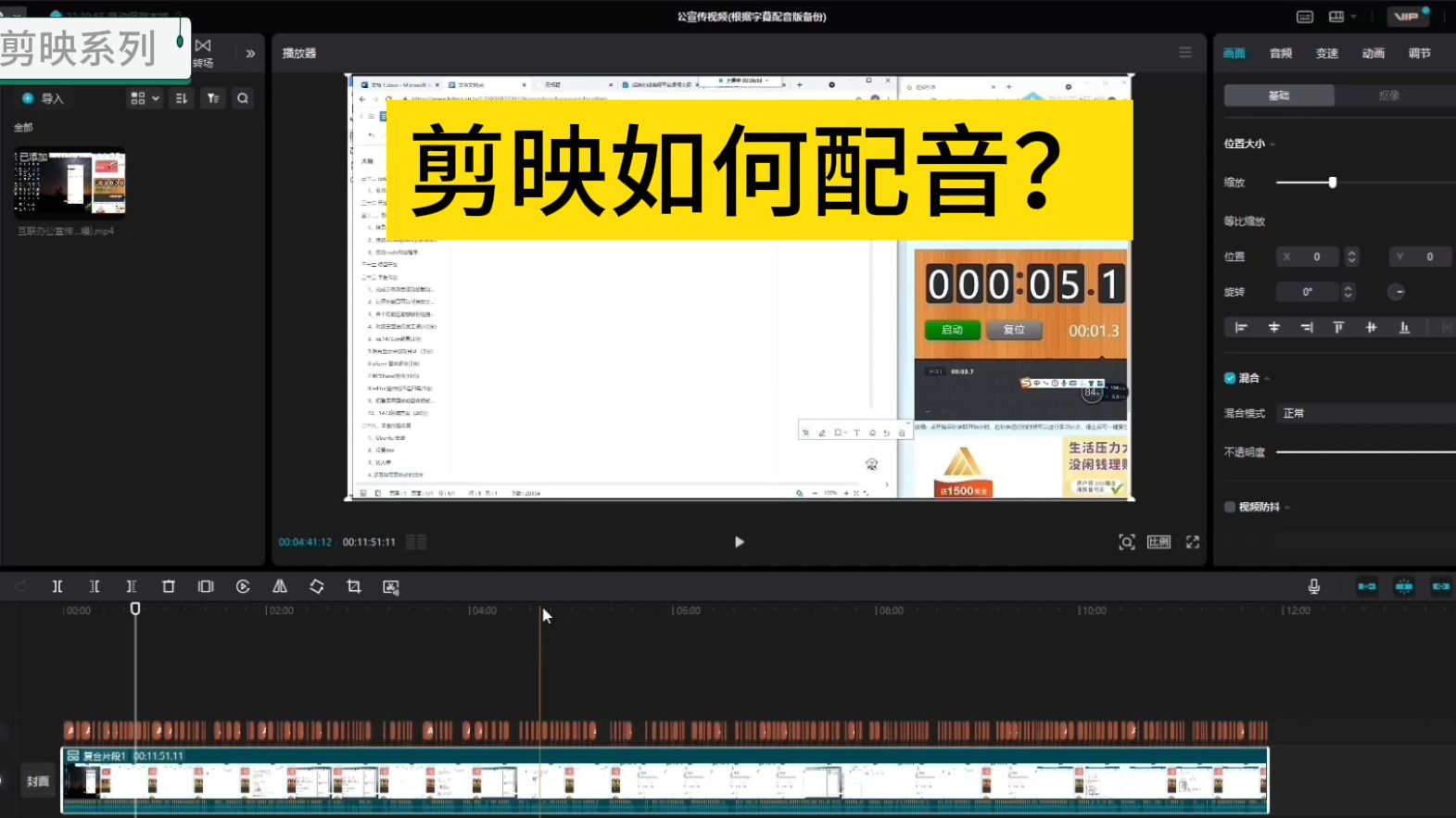Viewport: 1456px width, 818px height.
Task: Click the align right icon
Action: [x=1307, y=327]
